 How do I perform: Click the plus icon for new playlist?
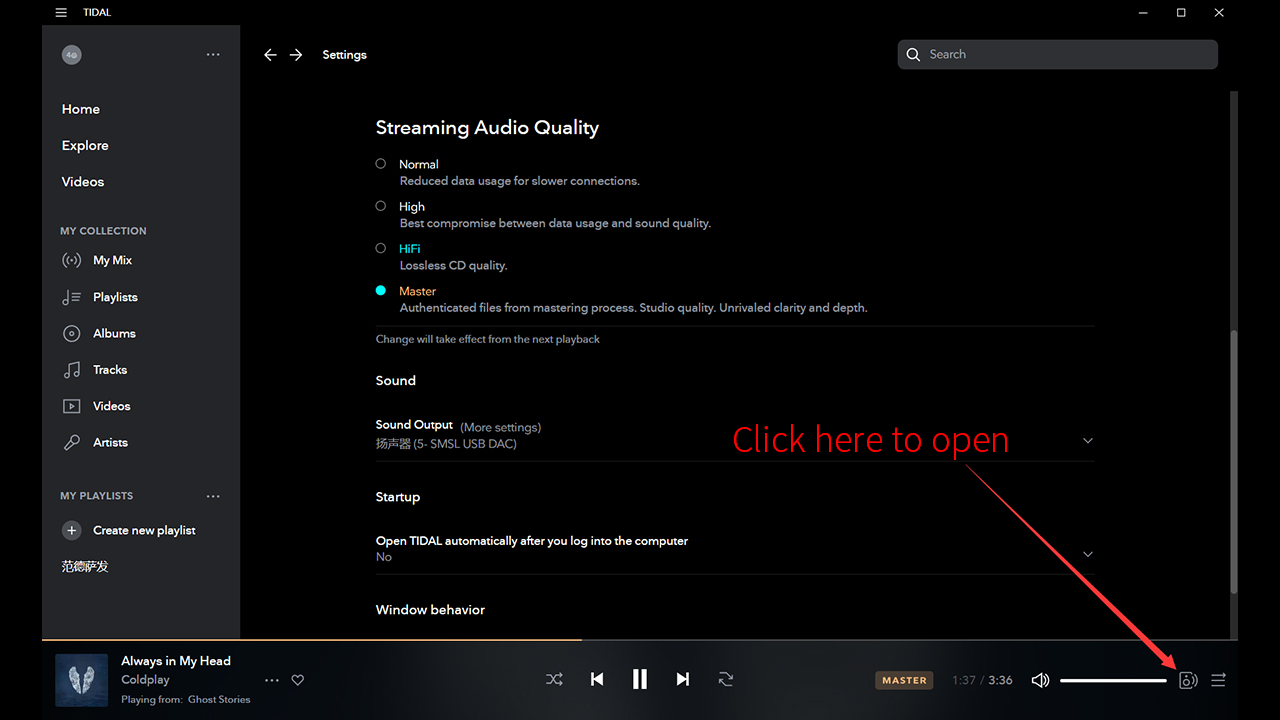pos(71,530)
